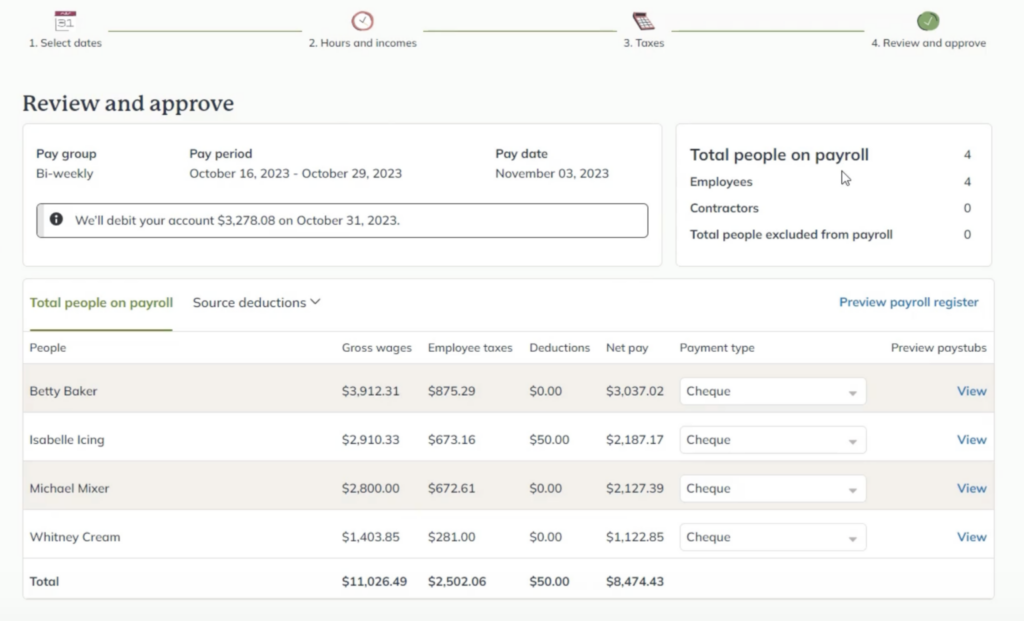
Task: Open Michael Mixer's payment type dropdown
Action: pyautogui.click(x=772, y=489)
